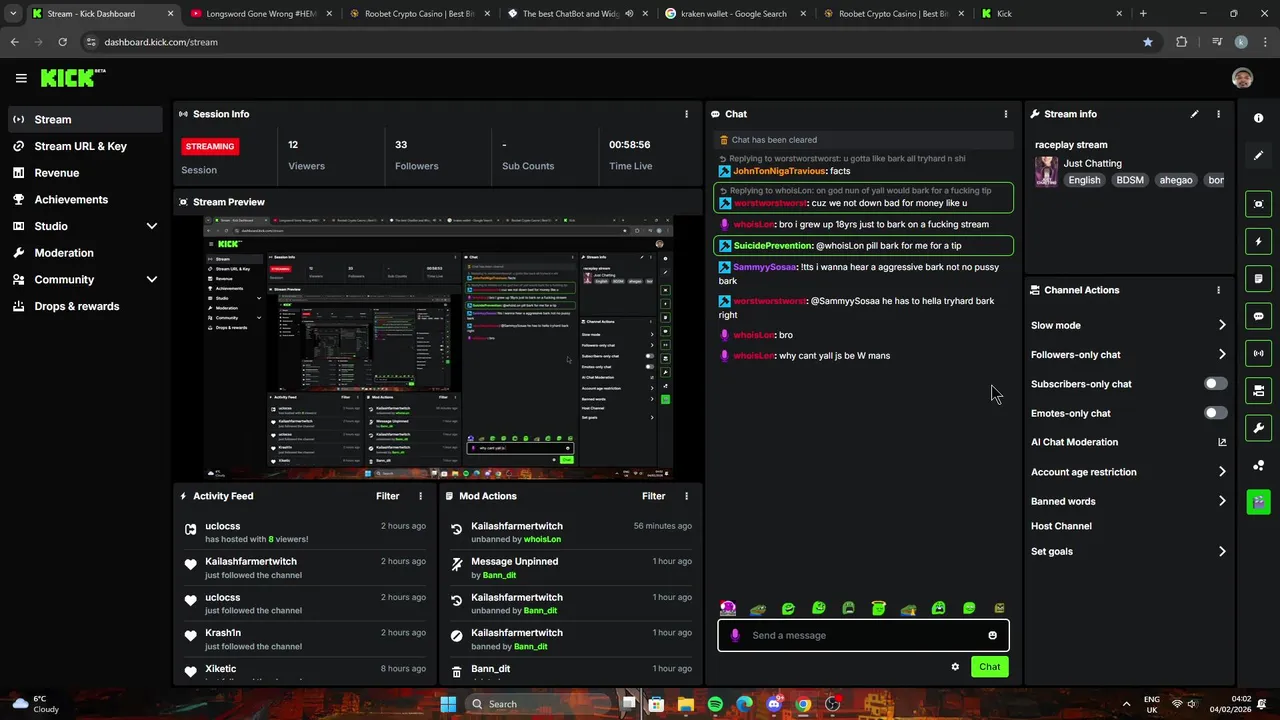Image resolution: width=1280 pixels, height=720 pixels.
Task: Open Slow mode settings arrow
Action: coord(1222,325)
